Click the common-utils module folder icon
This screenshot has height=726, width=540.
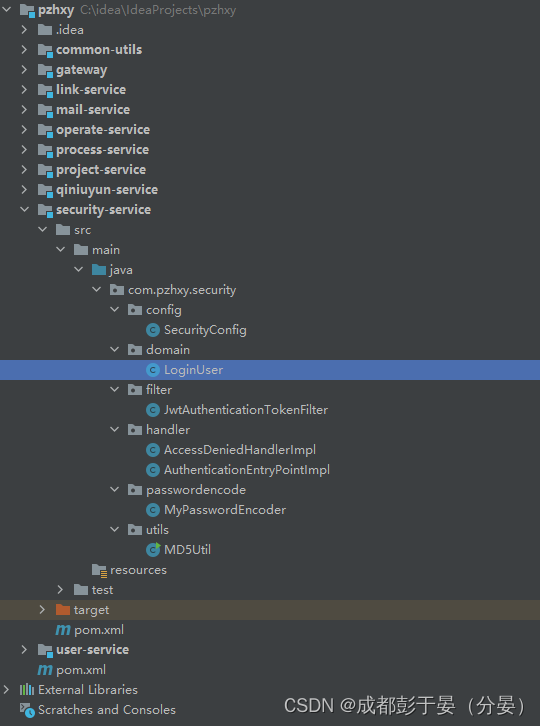[x=45, y=50]
